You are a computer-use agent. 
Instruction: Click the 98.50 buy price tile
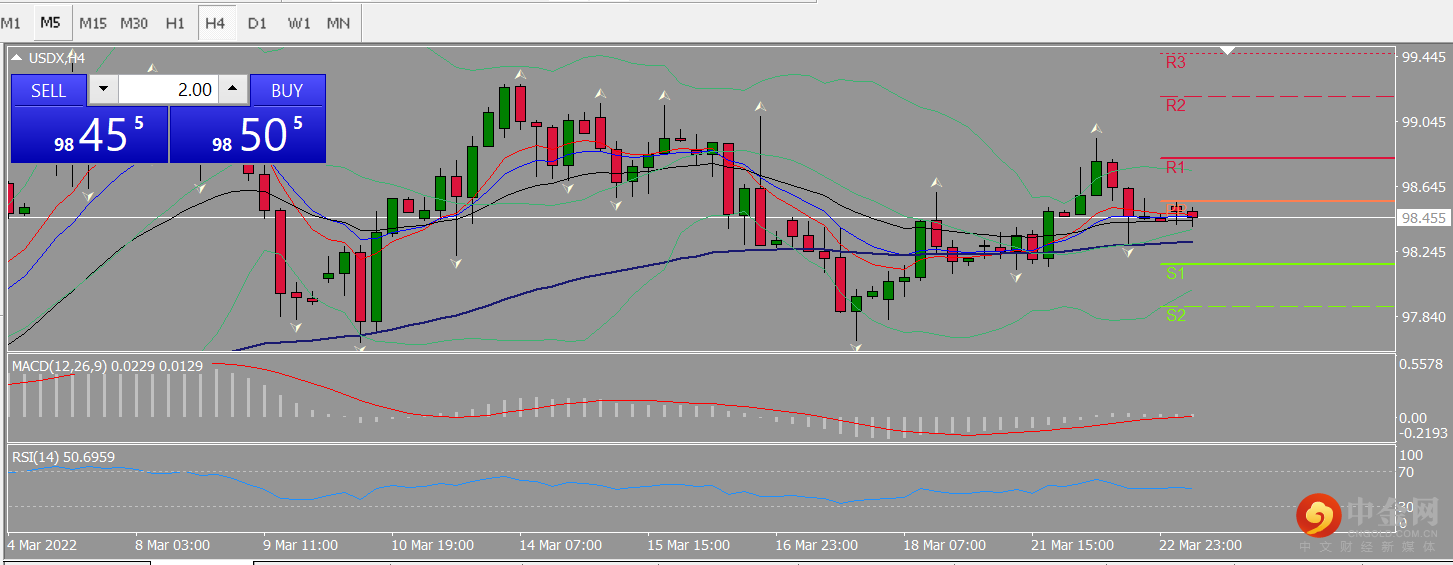coord(248,135)
